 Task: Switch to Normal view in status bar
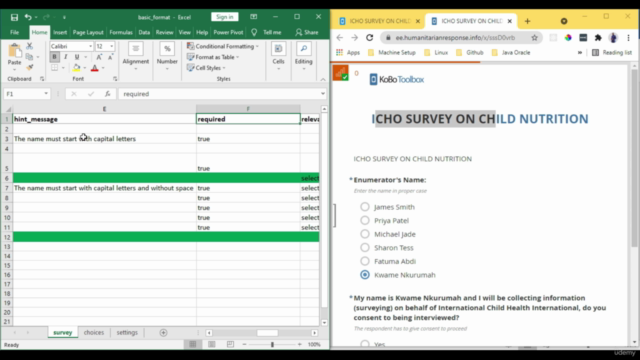[193, 344]
